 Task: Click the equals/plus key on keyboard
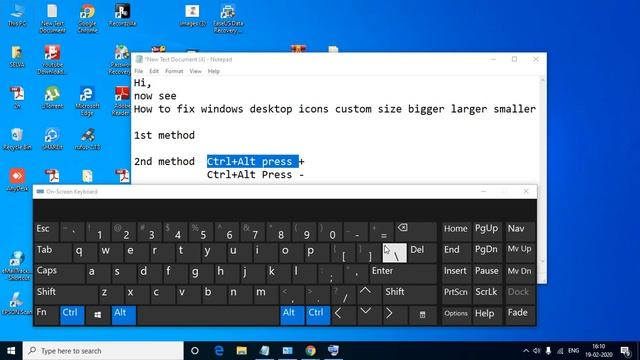coord(381,231)
